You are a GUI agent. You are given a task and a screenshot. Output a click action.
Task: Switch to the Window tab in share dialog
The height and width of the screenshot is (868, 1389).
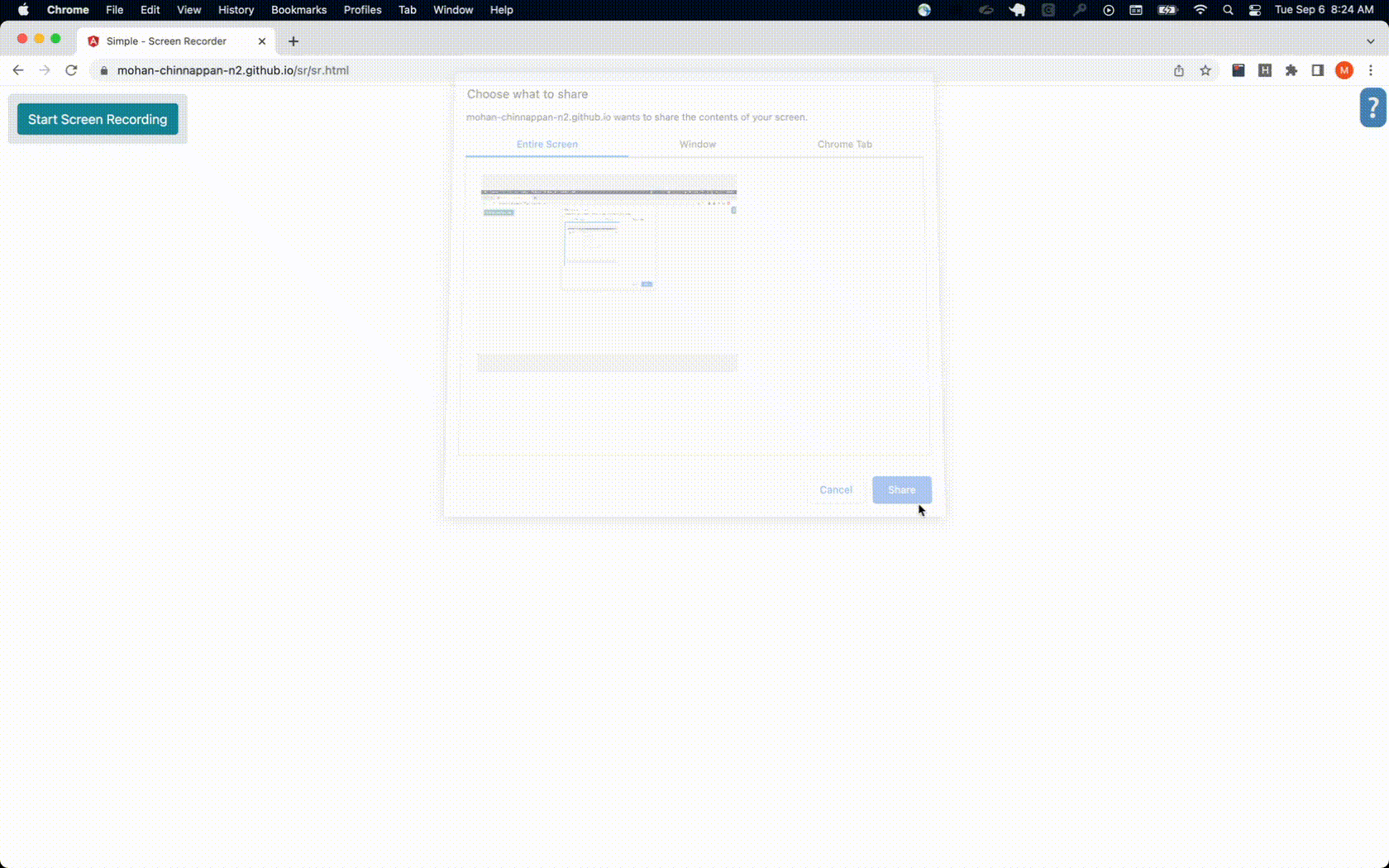[x=698, y=144]
